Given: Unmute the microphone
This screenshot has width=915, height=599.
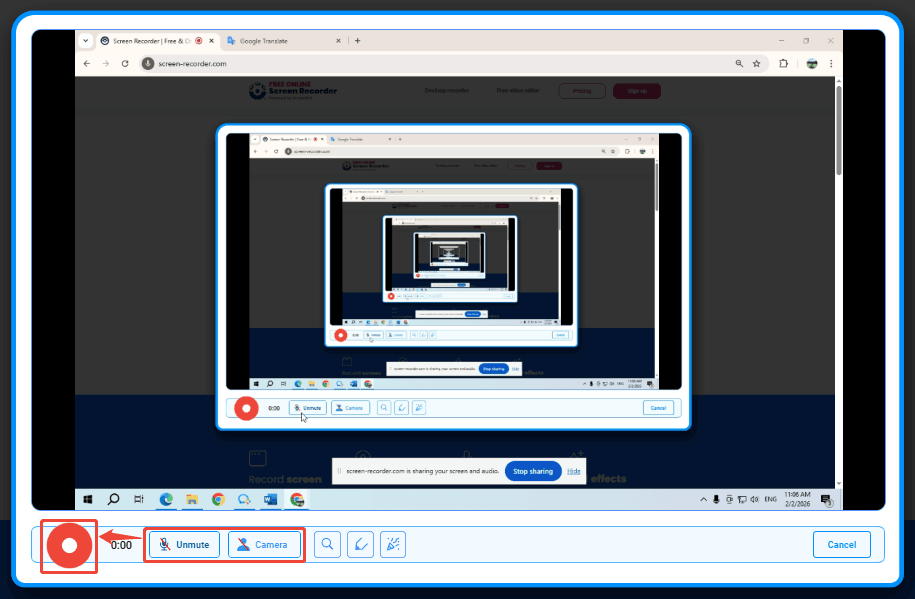Looking at the screenshot, I should pos(182,544).
